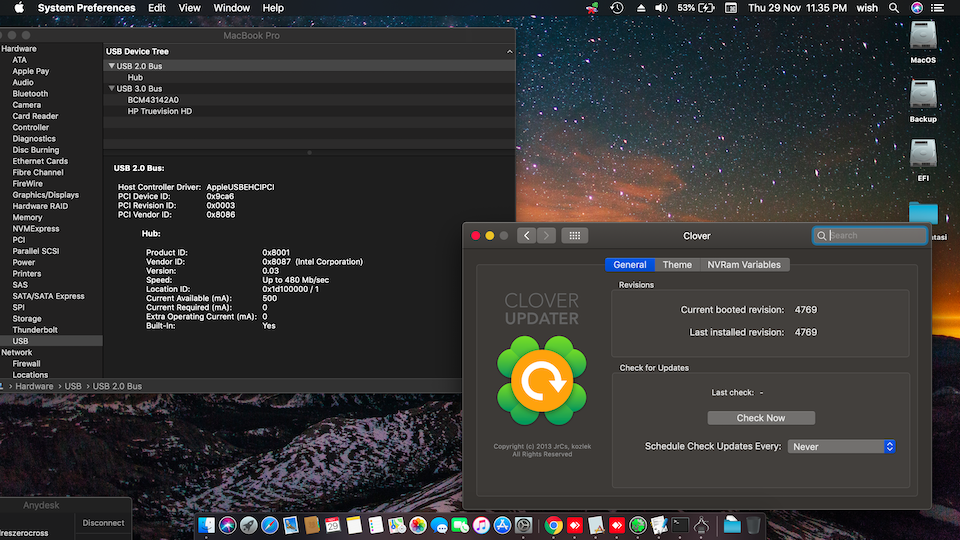Select Firewall under Network
960x540 pixels.
tap(26, 363)
